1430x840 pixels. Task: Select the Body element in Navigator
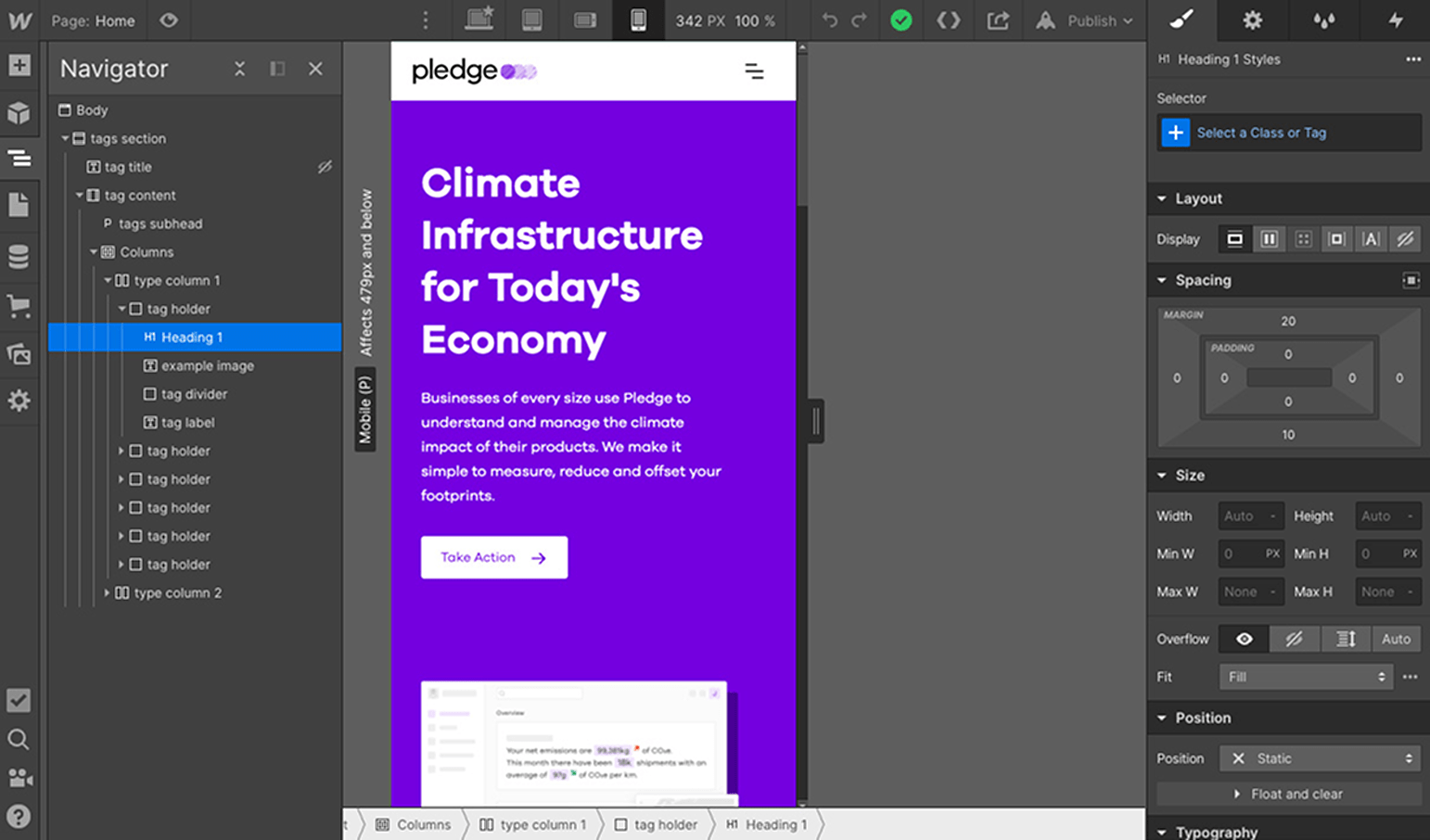195,109
